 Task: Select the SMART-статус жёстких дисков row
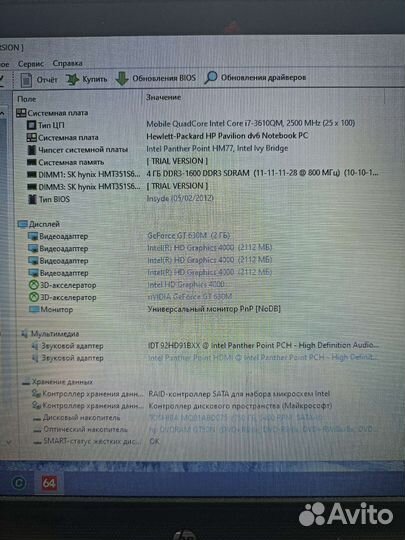click(x=96, y=441)
